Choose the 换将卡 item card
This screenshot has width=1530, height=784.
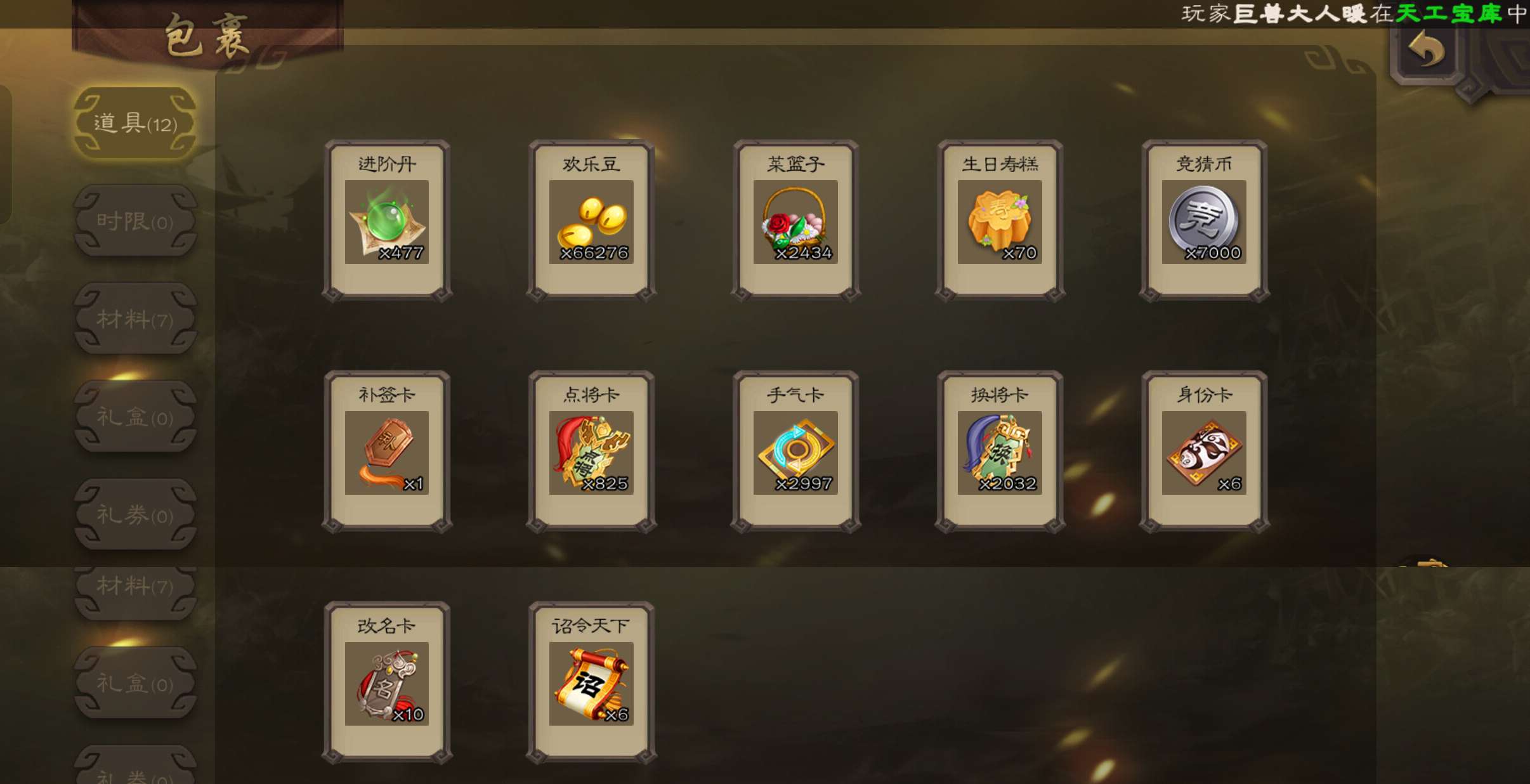point(1000,452)
